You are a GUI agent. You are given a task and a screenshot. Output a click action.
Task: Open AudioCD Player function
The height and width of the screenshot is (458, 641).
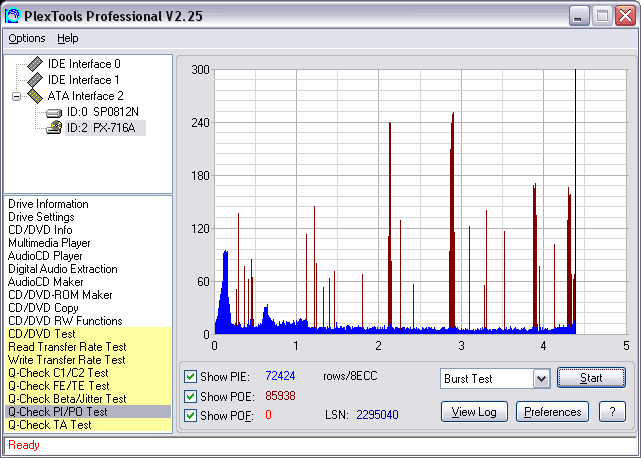click(x=45, y=256)
